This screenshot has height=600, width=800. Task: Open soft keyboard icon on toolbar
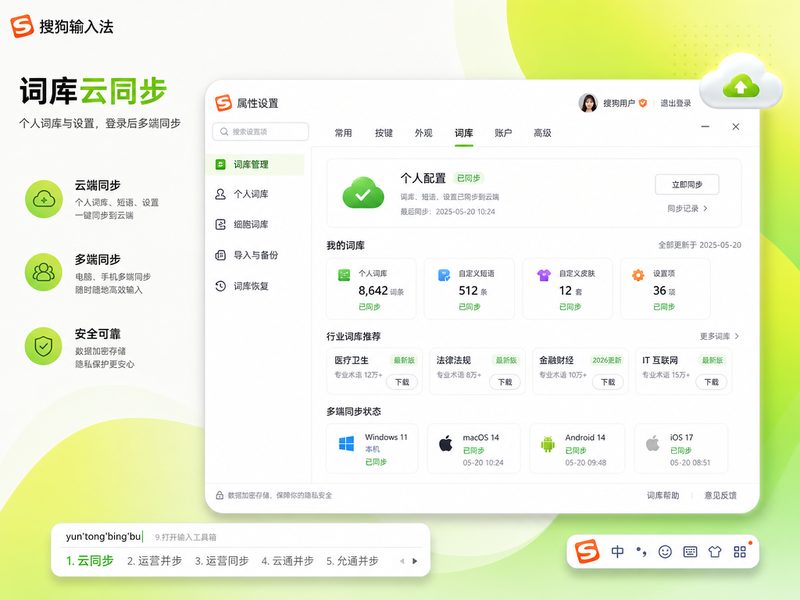point(690,552)
